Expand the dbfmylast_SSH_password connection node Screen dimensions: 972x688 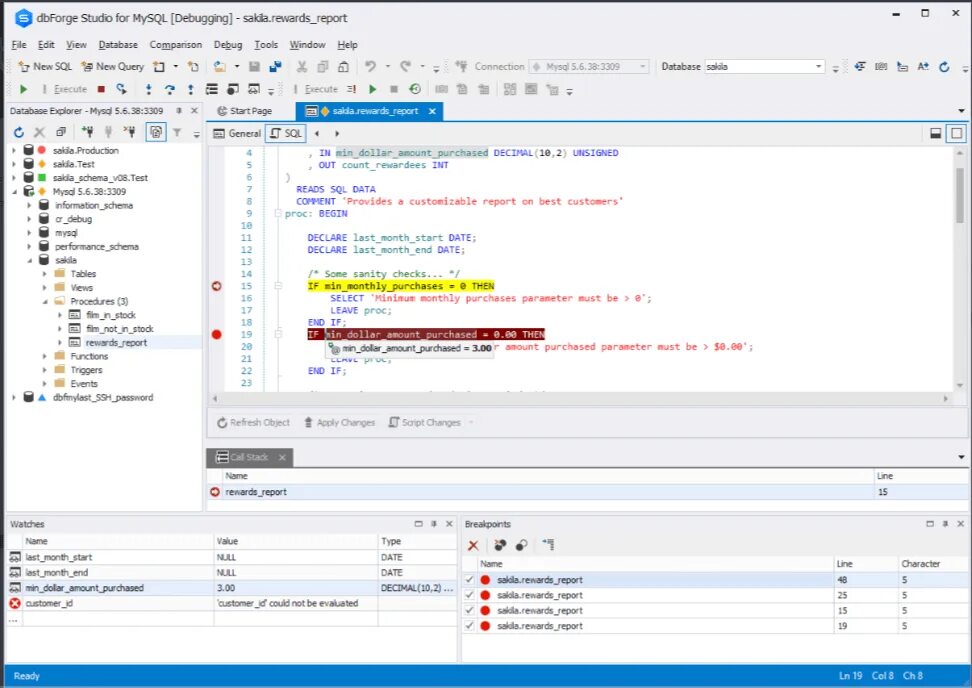point(14,397)
